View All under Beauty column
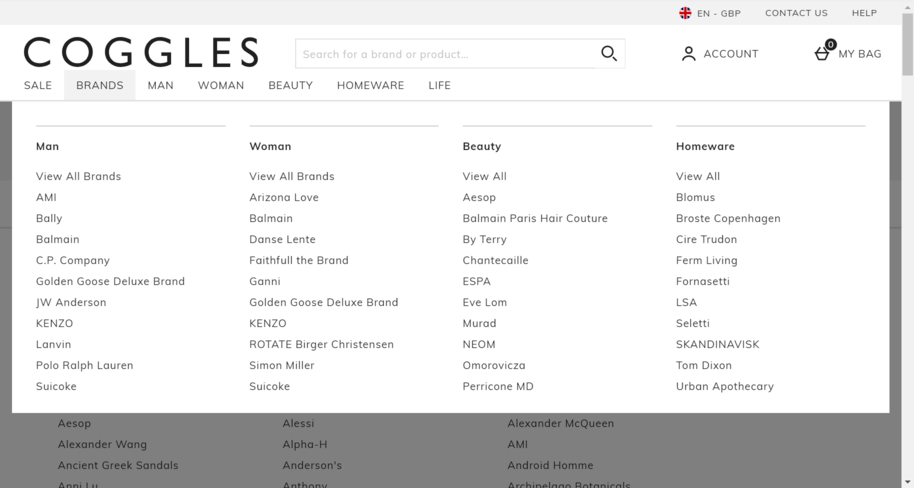Image resolution: width=914 pixels, height=488 pixels. tap(484, 176)
